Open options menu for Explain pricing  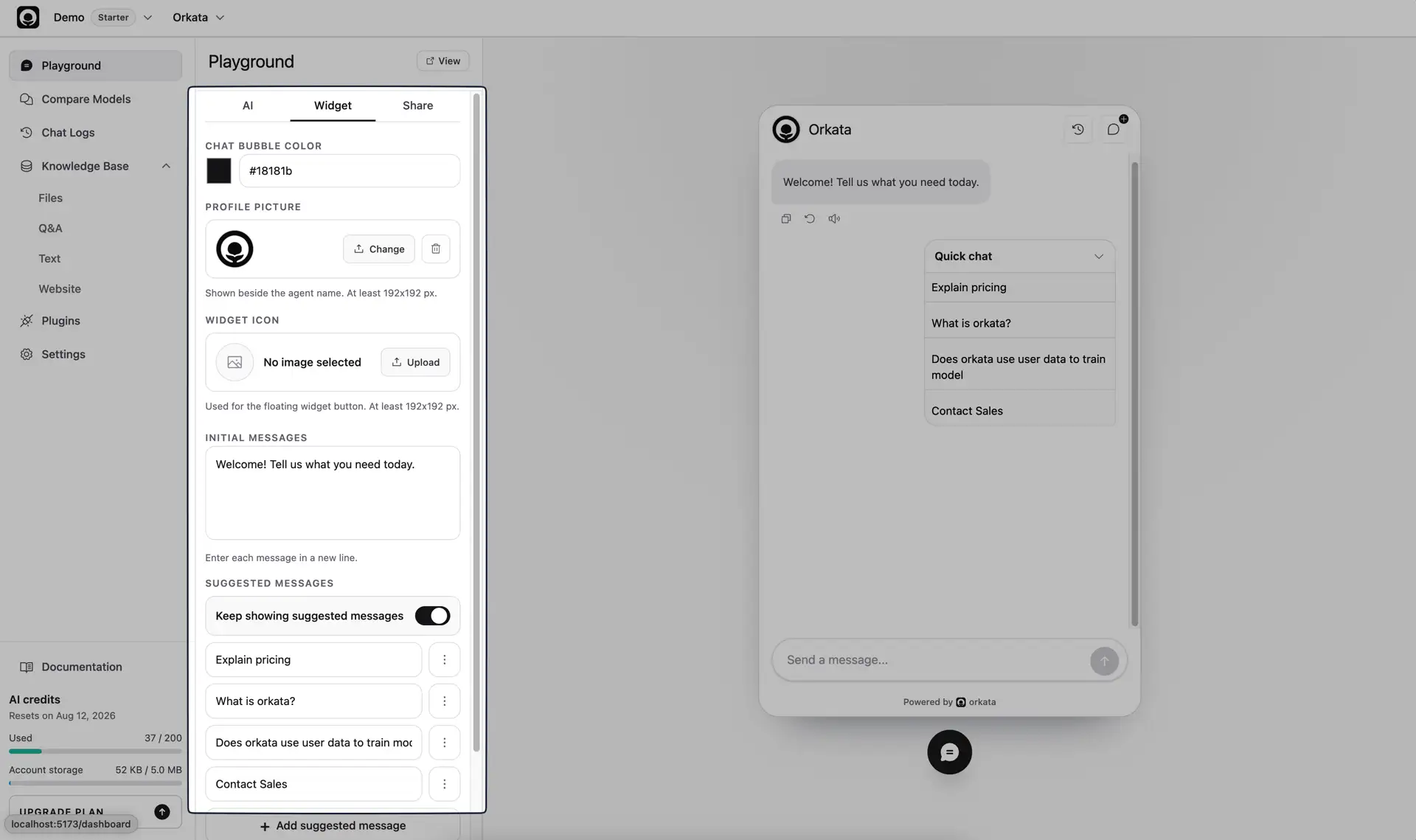[x=444, y=659]
